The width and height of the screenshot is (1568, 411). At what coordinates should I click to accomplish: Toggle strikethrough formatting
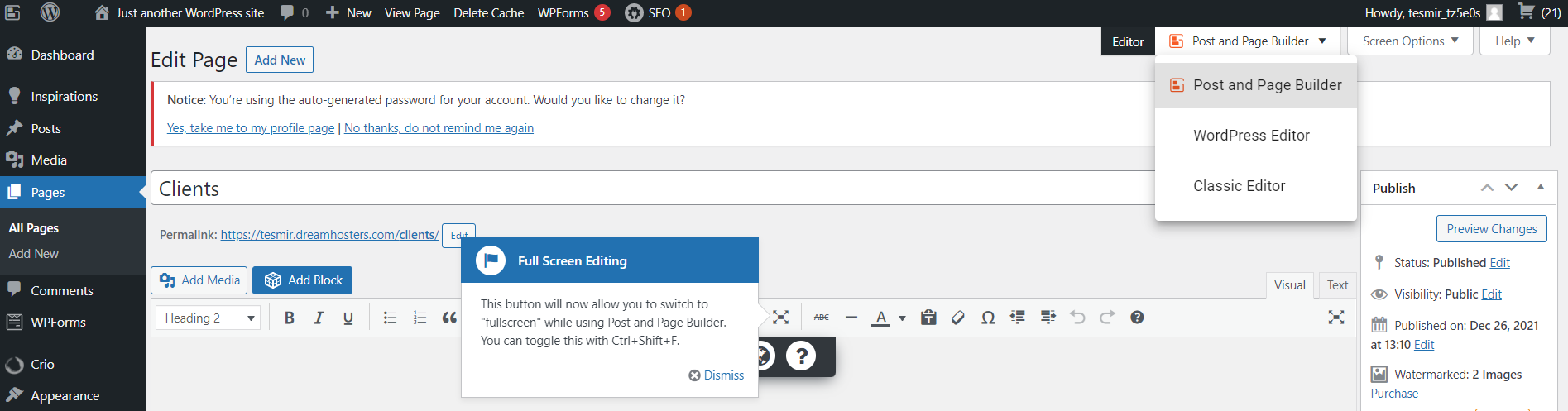point(822,318)
